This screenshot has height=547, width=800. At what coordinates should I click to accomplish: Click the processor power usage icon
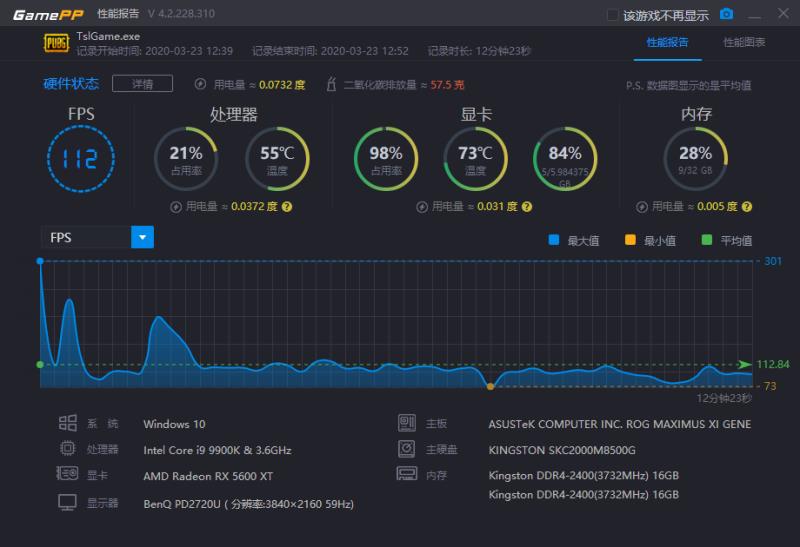176,207
